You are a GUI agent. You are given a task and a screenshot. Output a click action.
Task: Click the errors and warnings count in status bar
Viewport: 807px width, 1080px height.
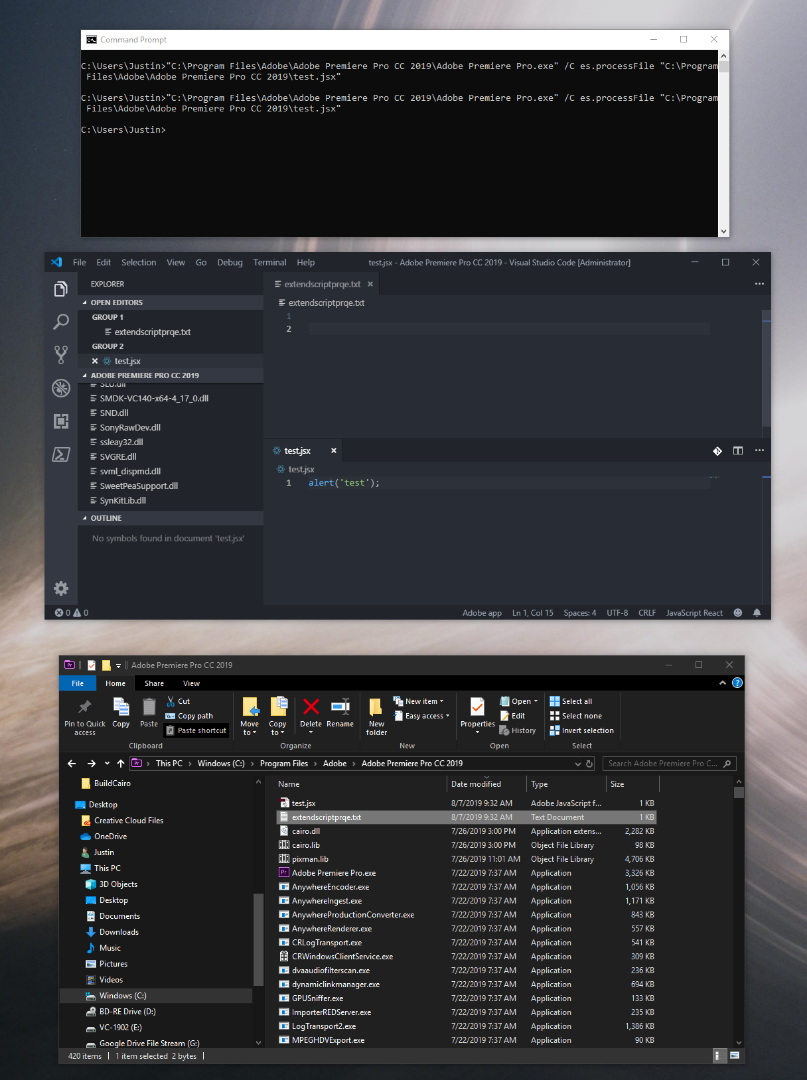pos(72,612)
